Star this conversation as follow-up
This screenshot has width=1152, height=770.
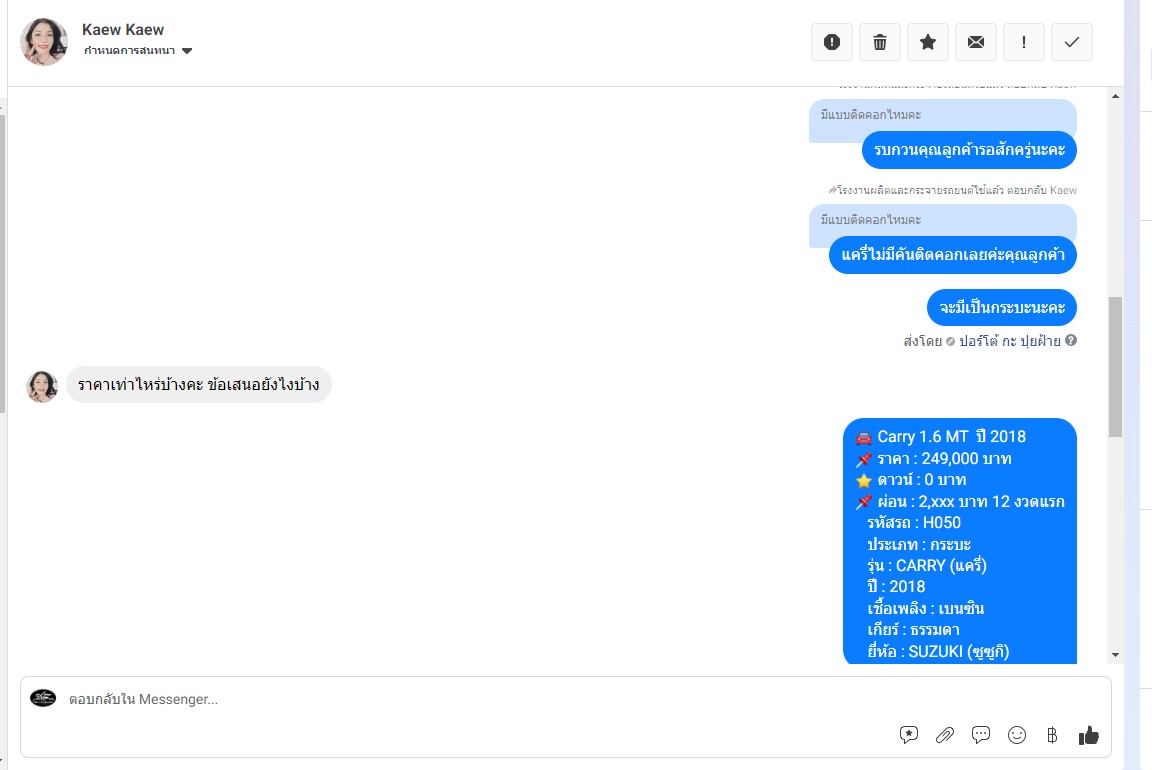point(928,42)
